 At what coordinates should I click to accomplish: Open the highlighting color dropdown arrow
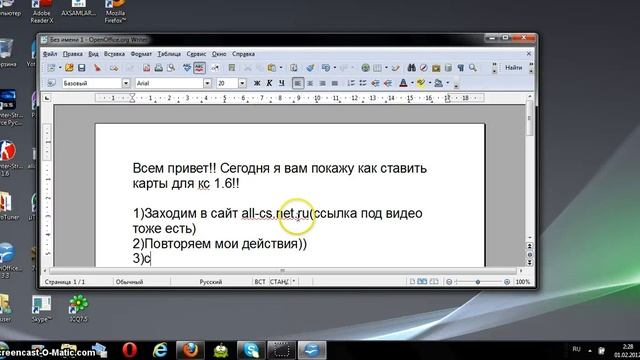[x=430, y=83]
